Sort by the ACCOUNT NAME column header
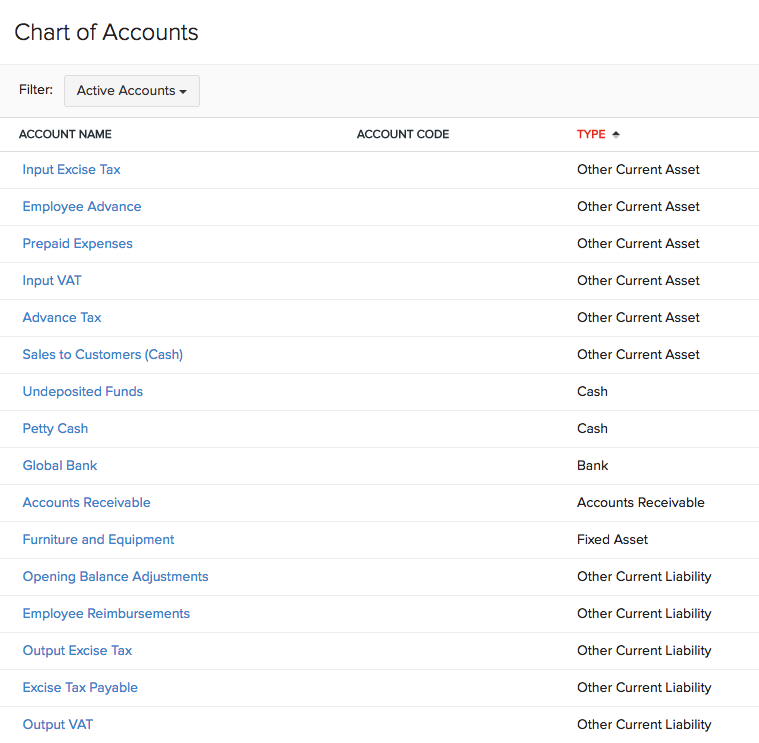 point(65,134)
